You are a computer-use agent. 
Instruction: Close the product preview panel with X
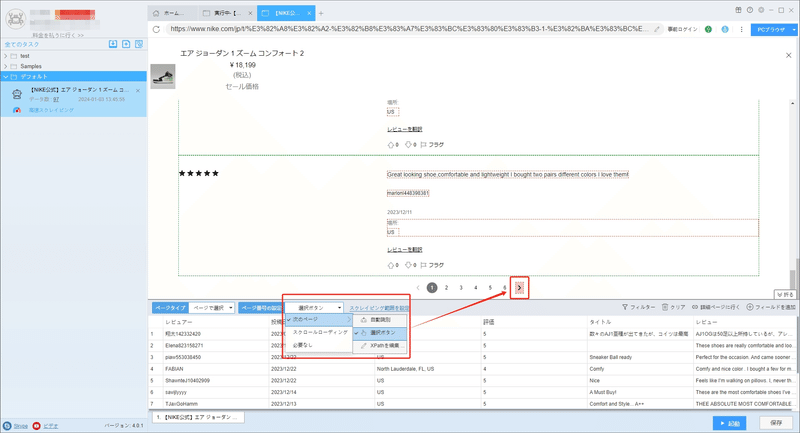coord(788,55)
